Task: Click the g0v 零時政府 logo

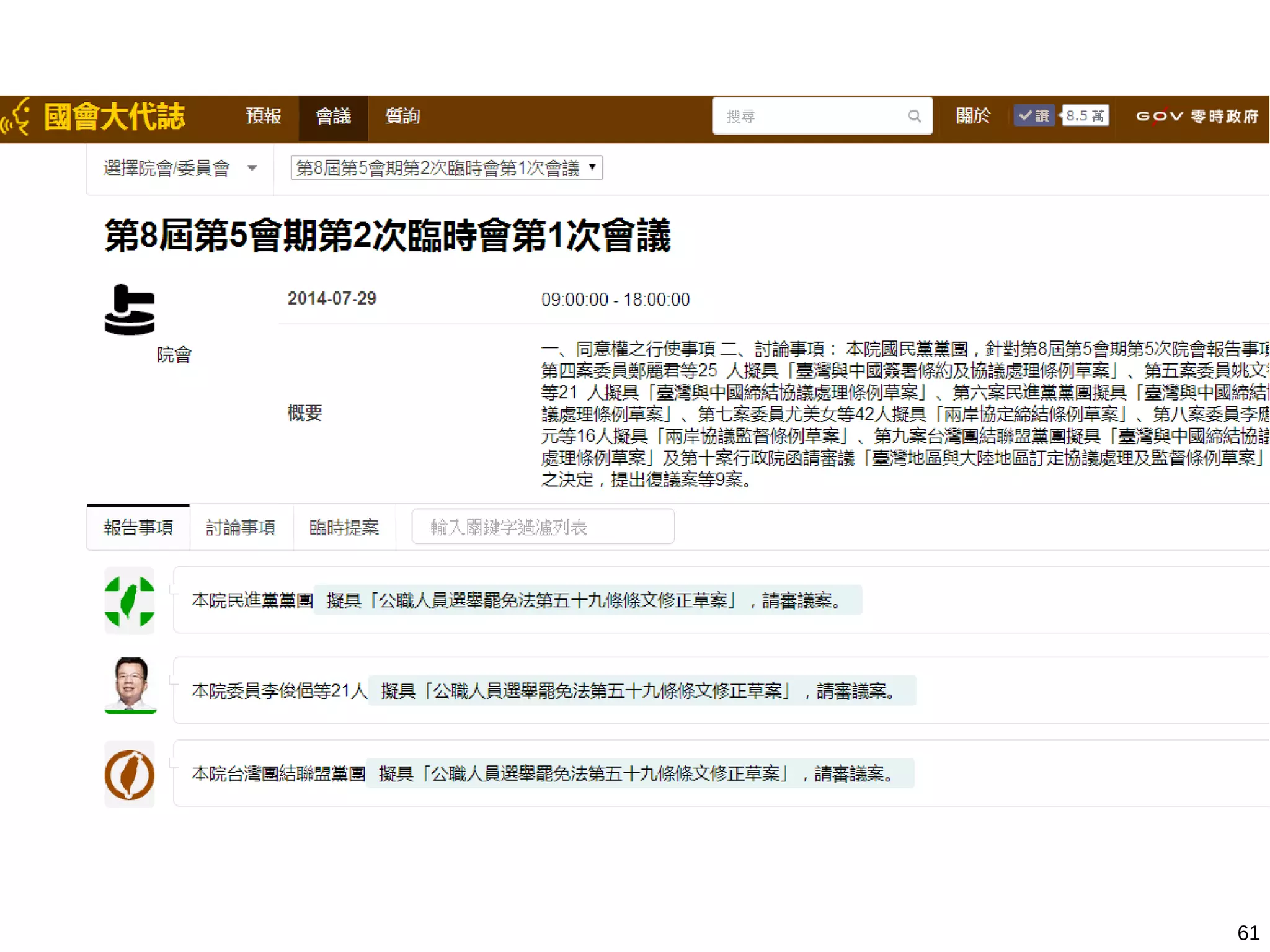Action: click(x=1196, y=116)
